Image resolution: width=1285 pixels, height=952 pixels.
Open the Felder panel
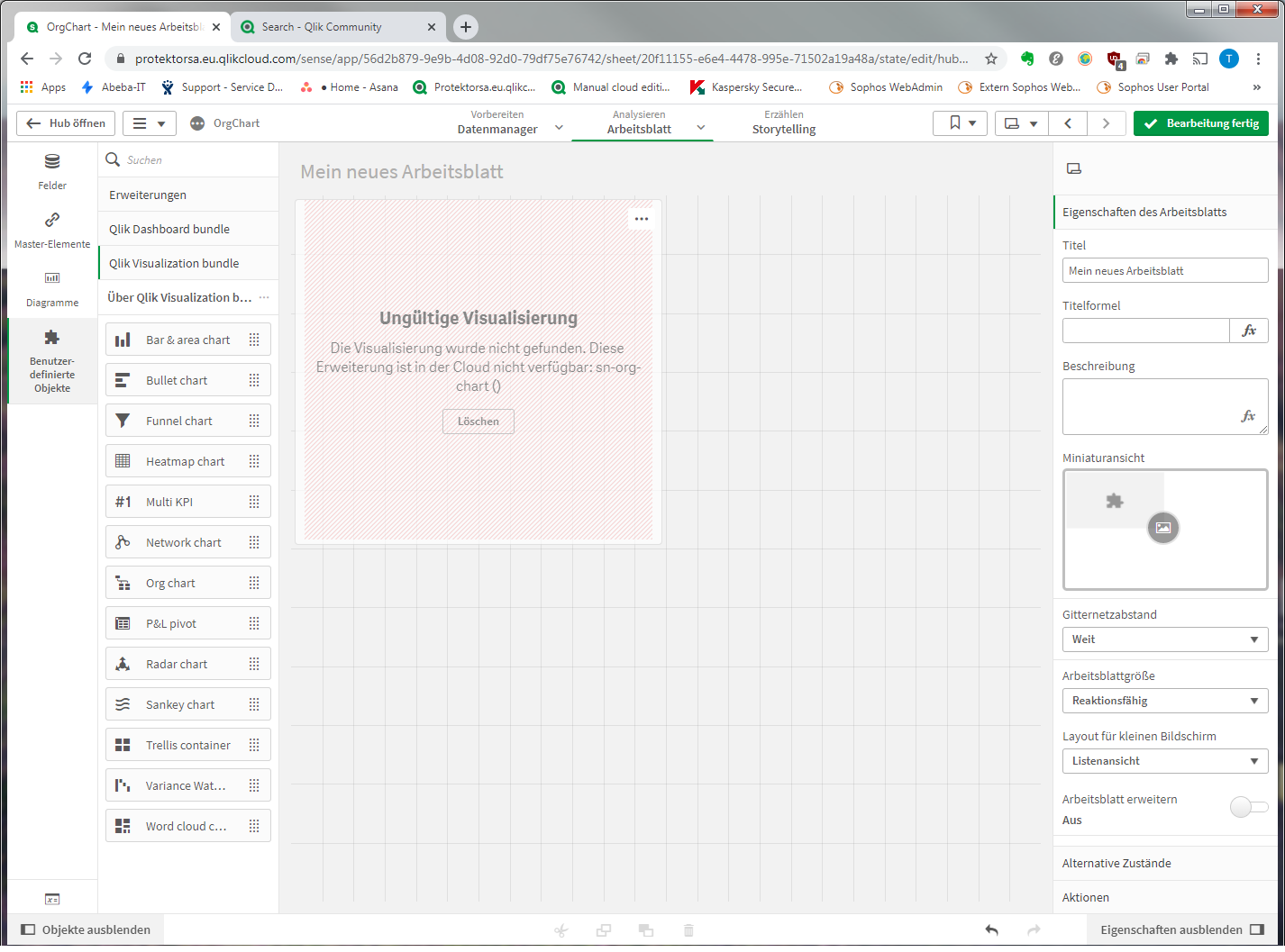pyautogui.click(x=51, y=171)
